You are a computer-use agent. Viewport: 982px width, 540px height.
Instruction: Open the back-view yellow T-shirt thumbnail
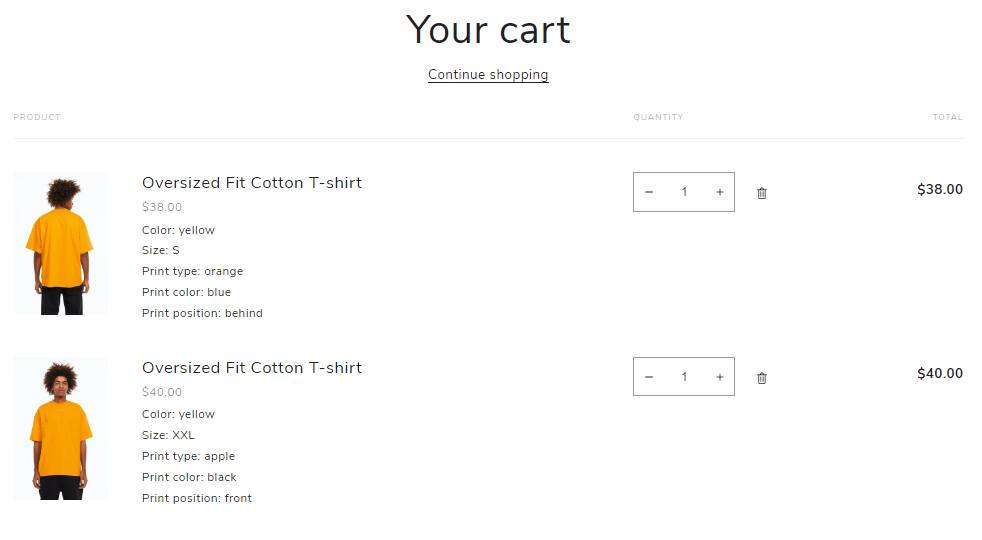[61, 244]
